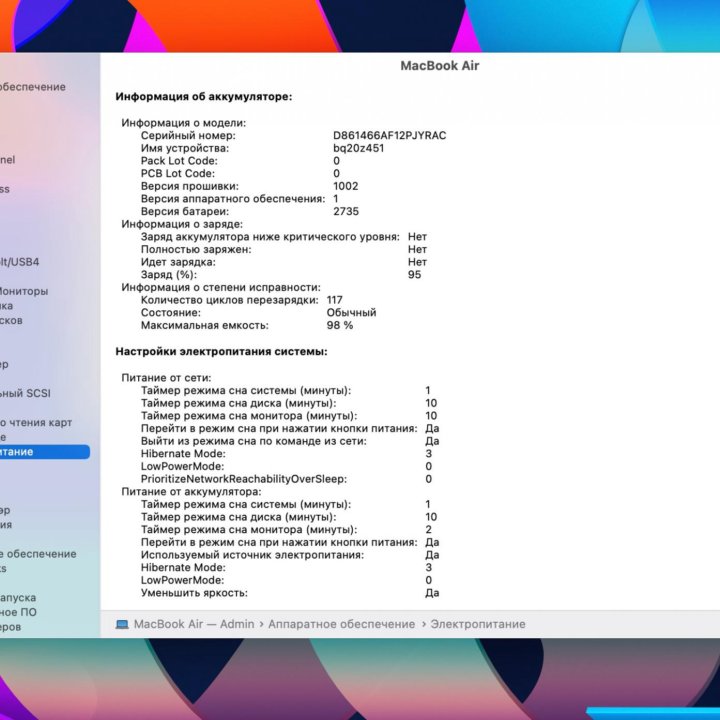Select the highlighted Электропитание sidebar item
Viewport: 720px width, 720px height.
(40, 452)
